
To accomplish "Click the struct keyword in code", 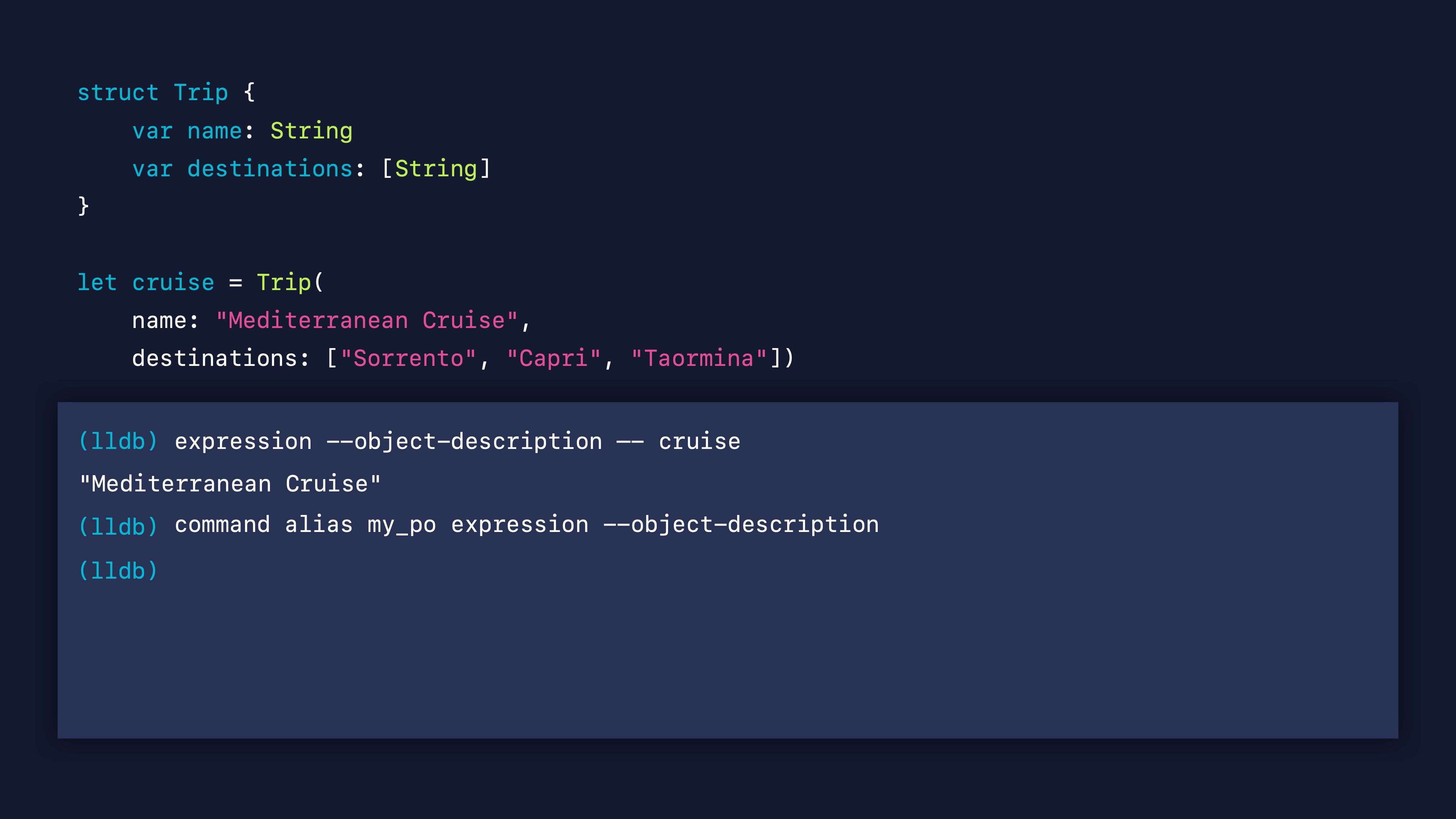I will click(x=118, y=92).
